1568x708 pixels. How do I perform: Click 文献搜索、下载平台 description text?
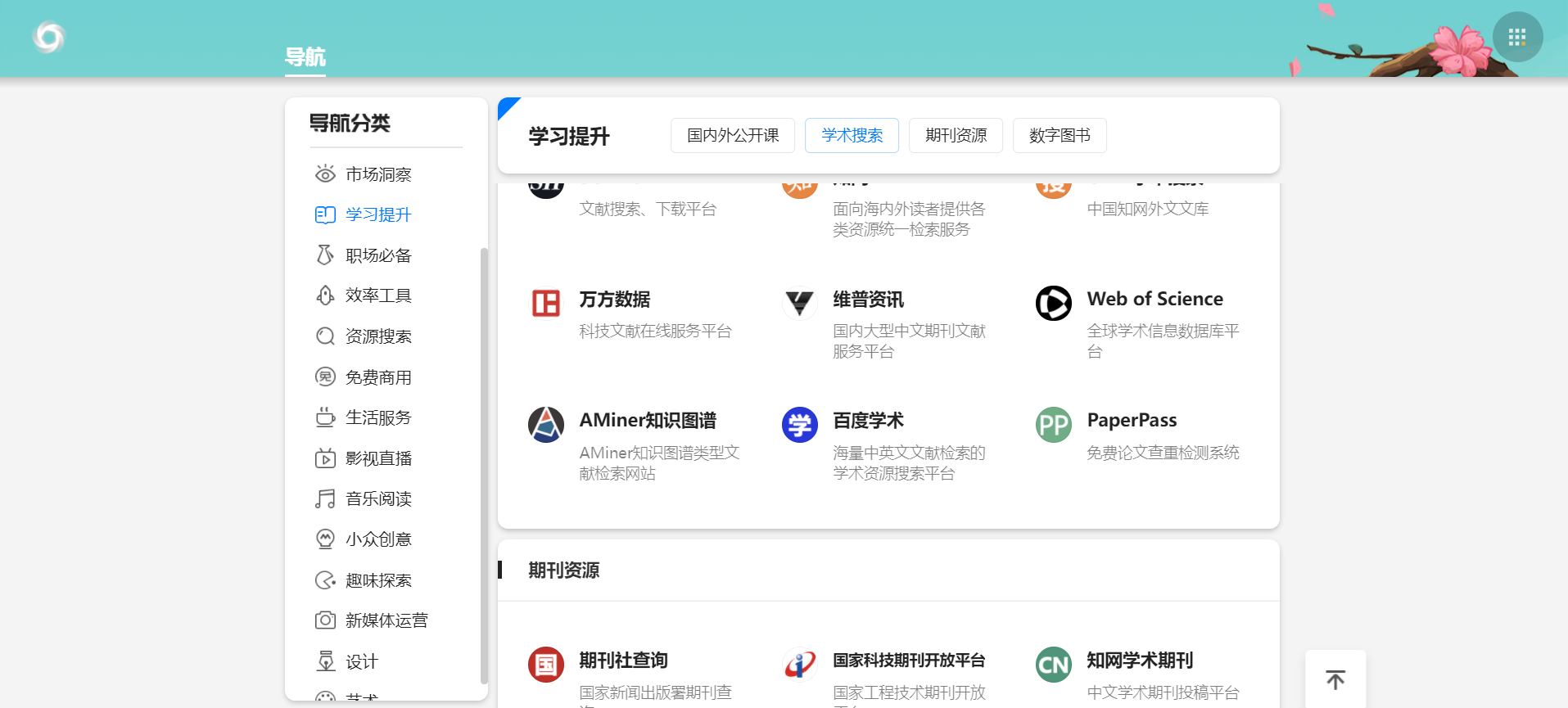(x=648, y=209)
